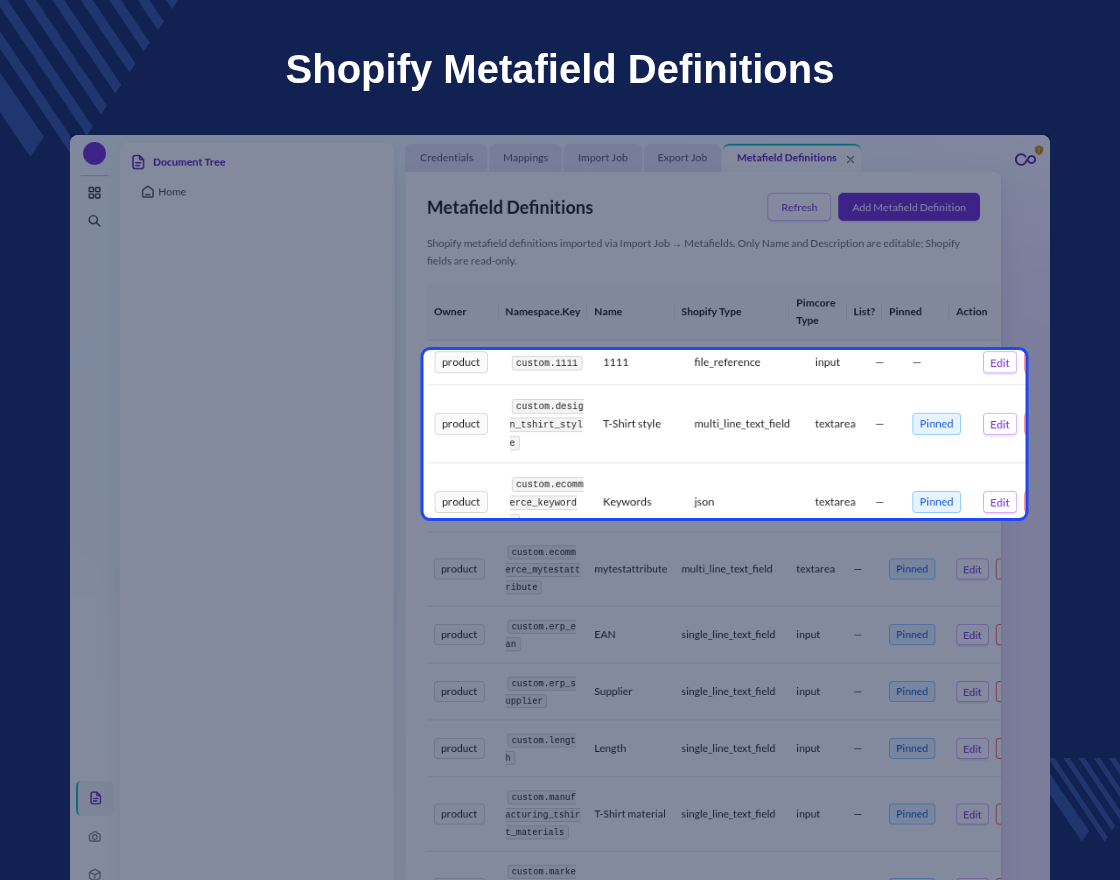The height and width of the screenshot is (880, 1120).
Task: Click the Supplier name cell
Action: click(x=613, y=691)
